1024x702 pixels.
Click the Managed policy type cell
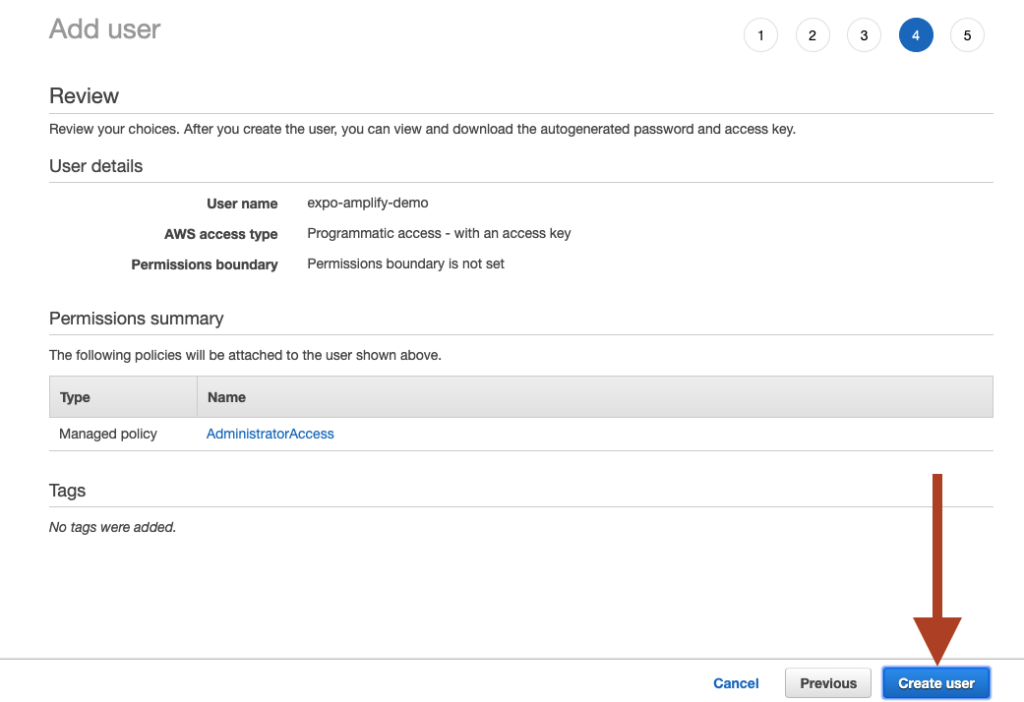point(108,434)
